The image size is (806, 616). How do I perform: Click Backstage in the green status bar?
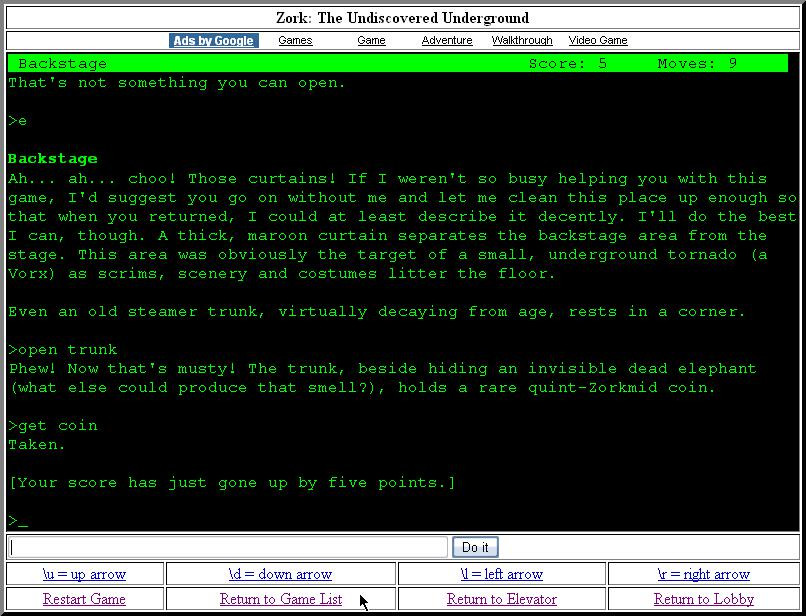tap(62, 63)
